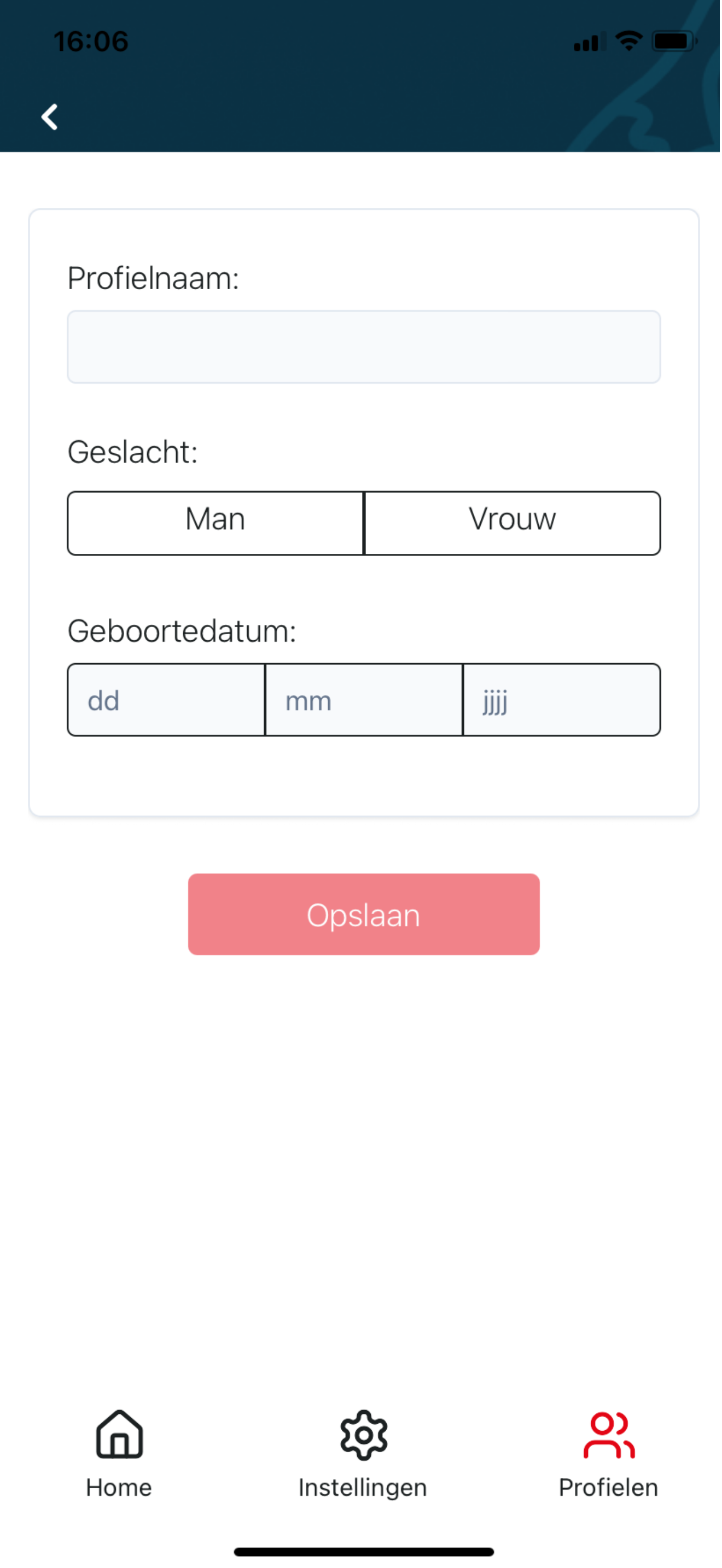722x1568 pixels.
Task: Select Vrouw as Geslacht
Action: click(512, 522)
